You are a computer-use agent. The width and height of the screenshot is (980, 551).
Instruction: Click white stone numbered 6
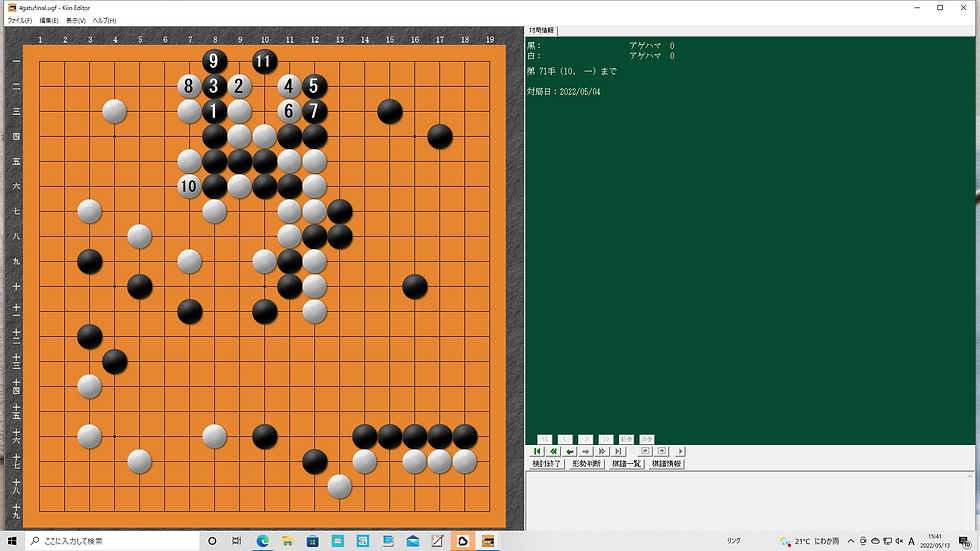tap(289, 111)
